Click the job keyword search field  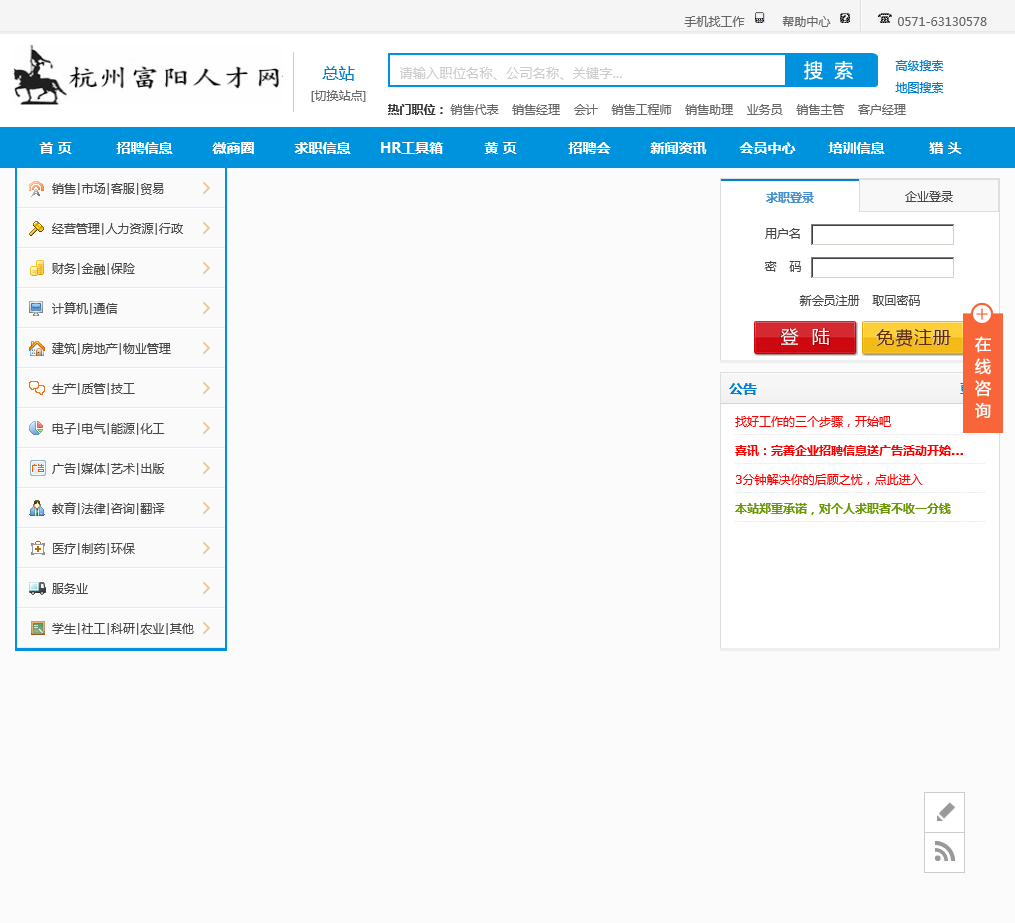pyautogui.click(x=587, y=70)
